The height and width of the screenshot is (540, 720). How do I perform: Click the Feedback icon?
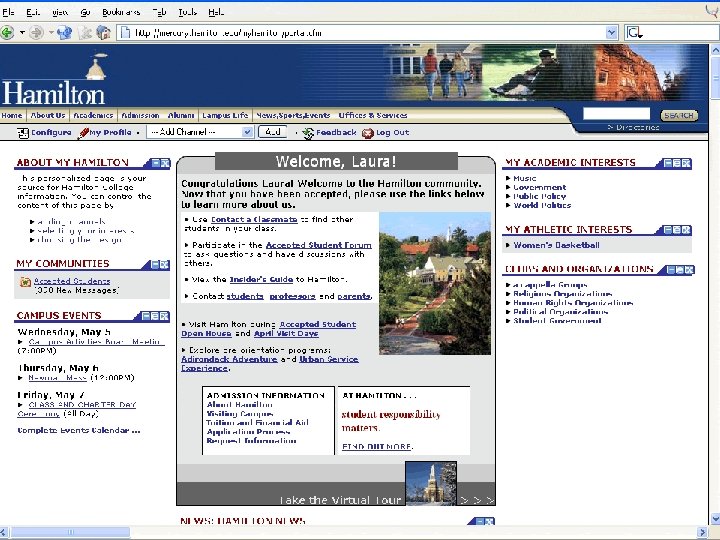308,133
